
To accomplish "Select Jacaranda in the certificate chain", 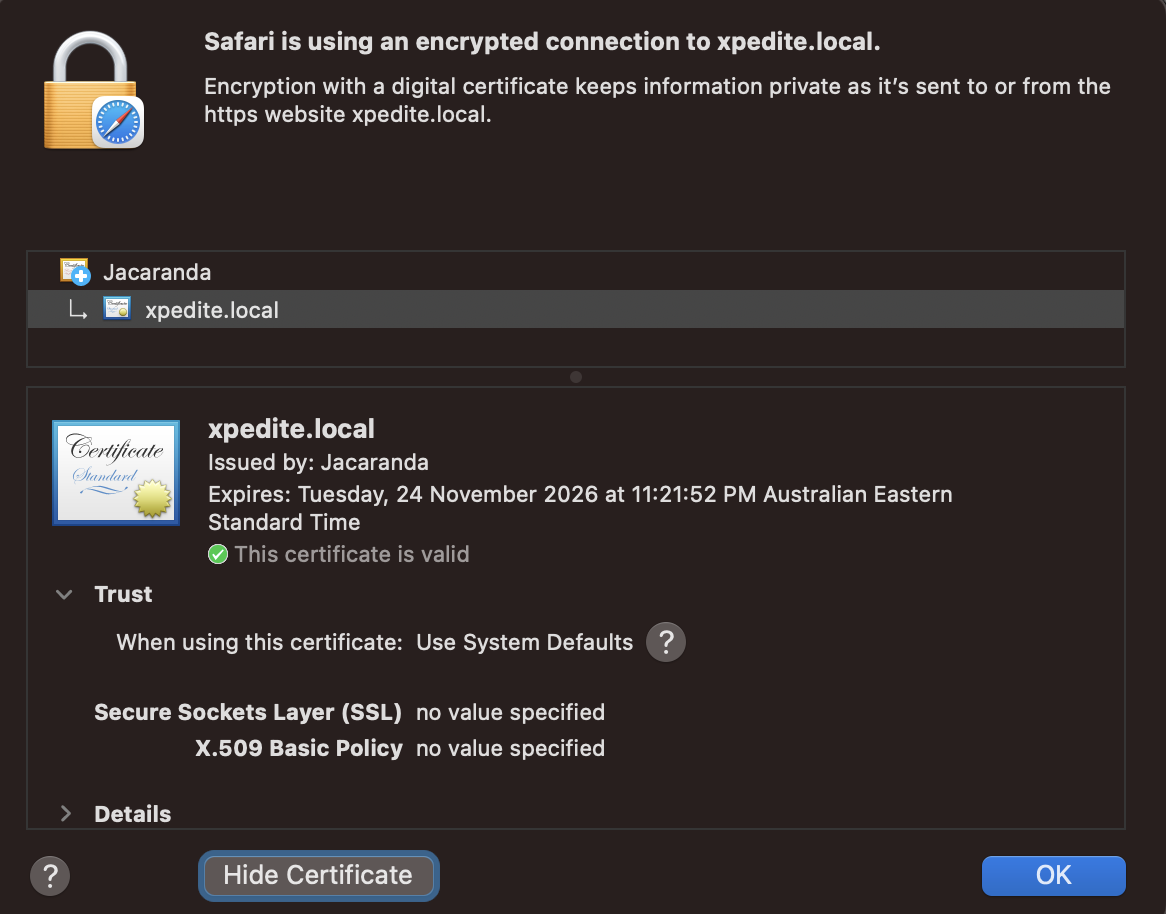I will [157, 272].
